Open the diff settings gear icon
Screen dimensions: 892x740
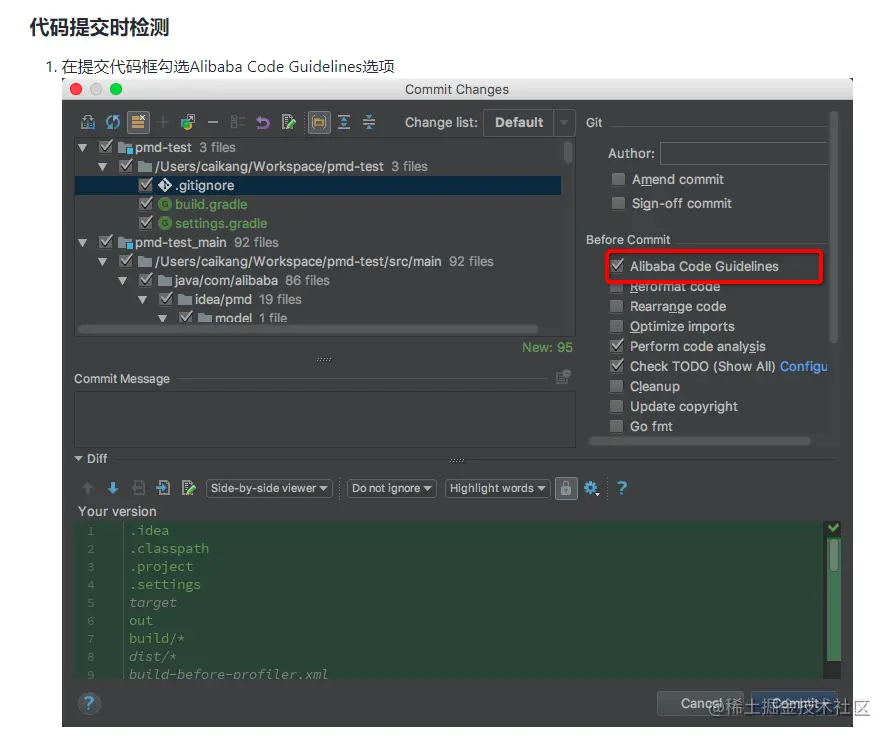(x=591, y=488)
